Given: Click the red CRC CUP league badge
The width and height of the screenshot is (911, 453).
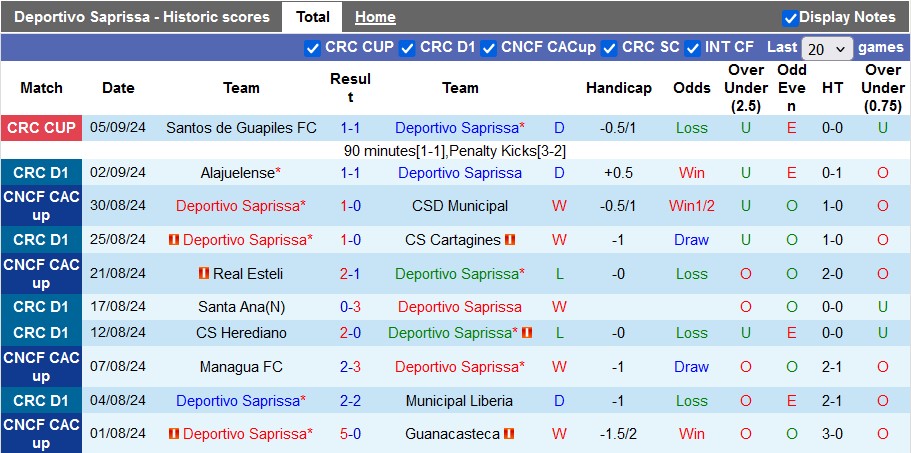Looking at the screenshot, I should tap(41, 128).
